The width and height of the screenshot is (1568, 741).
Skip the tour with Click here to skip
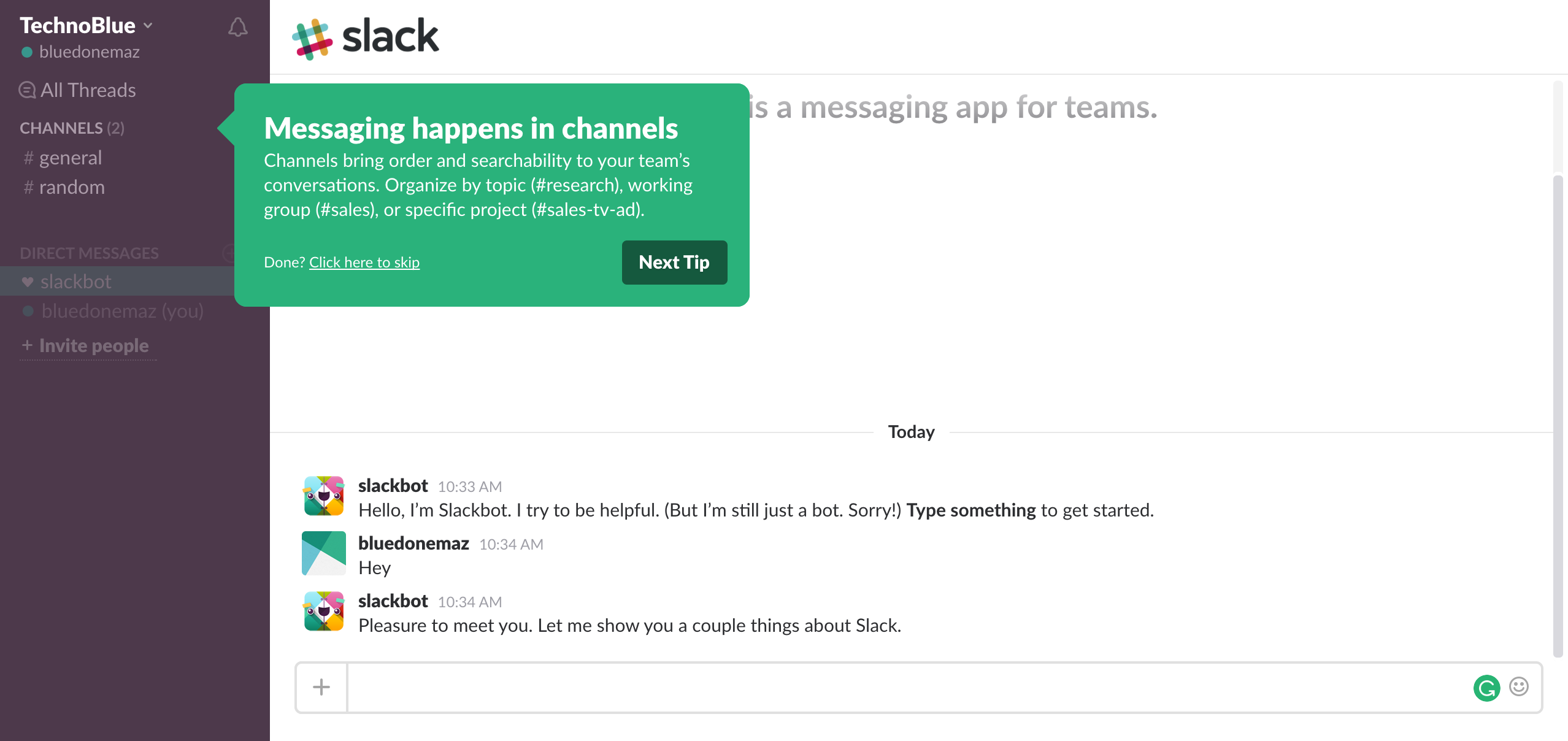pyautogui.click(x=364, y=262)
